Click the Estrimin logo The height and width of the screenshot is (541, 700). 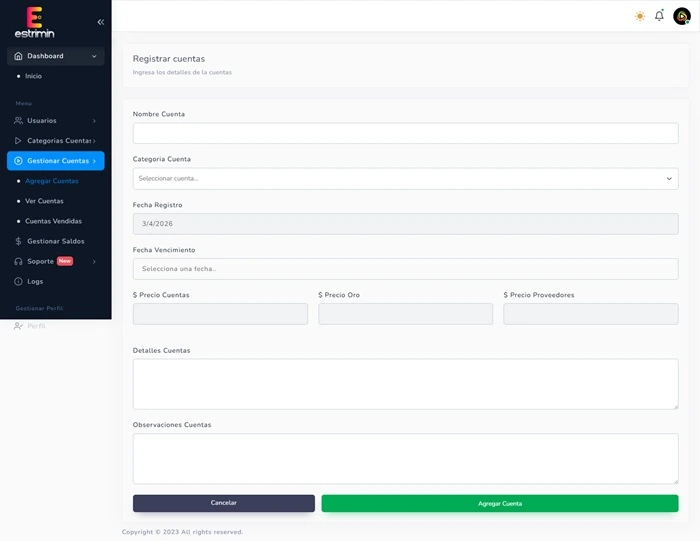(x=35, y=22)
